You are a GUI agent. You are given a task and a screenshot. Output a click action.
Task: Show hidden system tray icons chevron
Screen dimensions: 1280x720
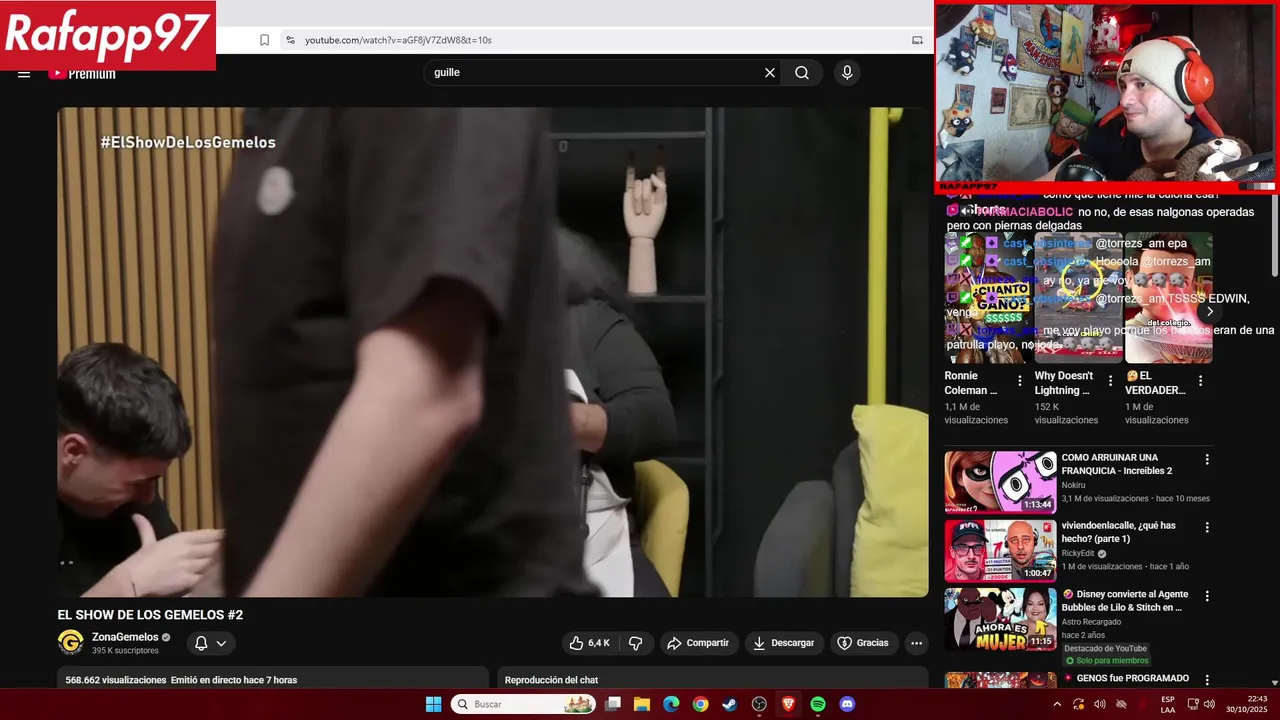pos(1057,704)
